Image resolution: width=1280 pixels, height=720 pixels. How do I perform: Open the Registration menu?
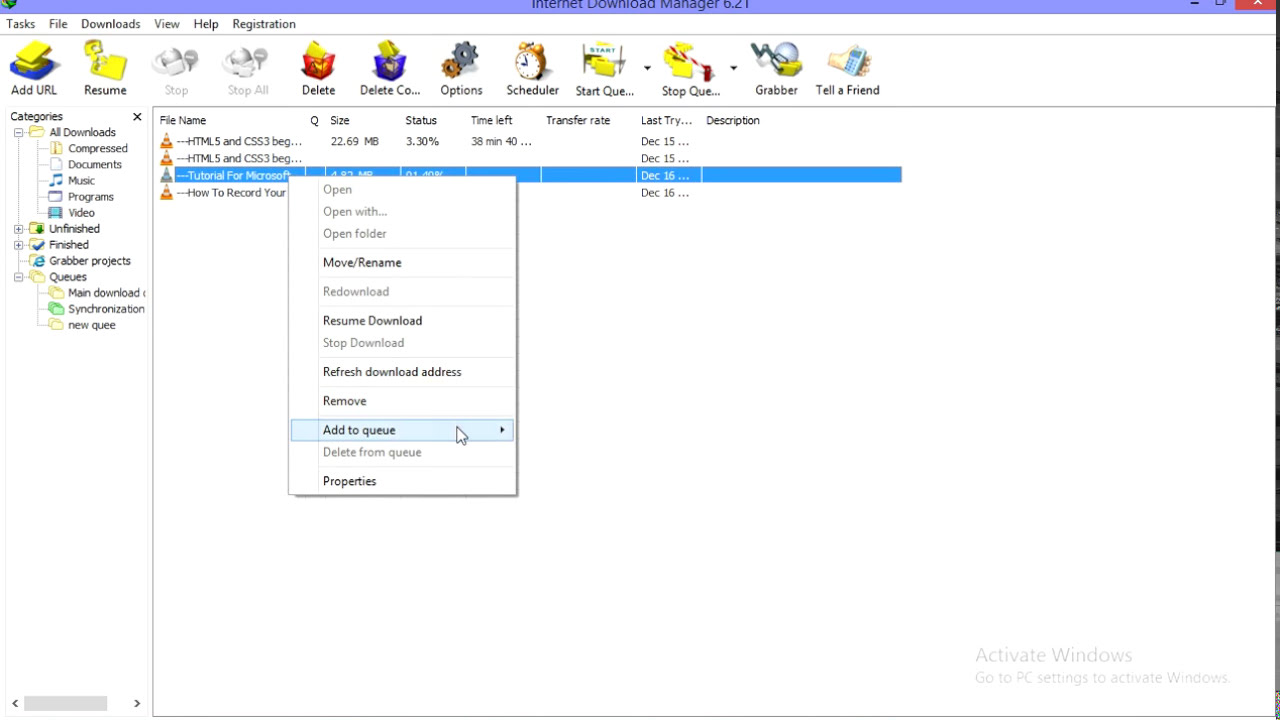point(264,24)
